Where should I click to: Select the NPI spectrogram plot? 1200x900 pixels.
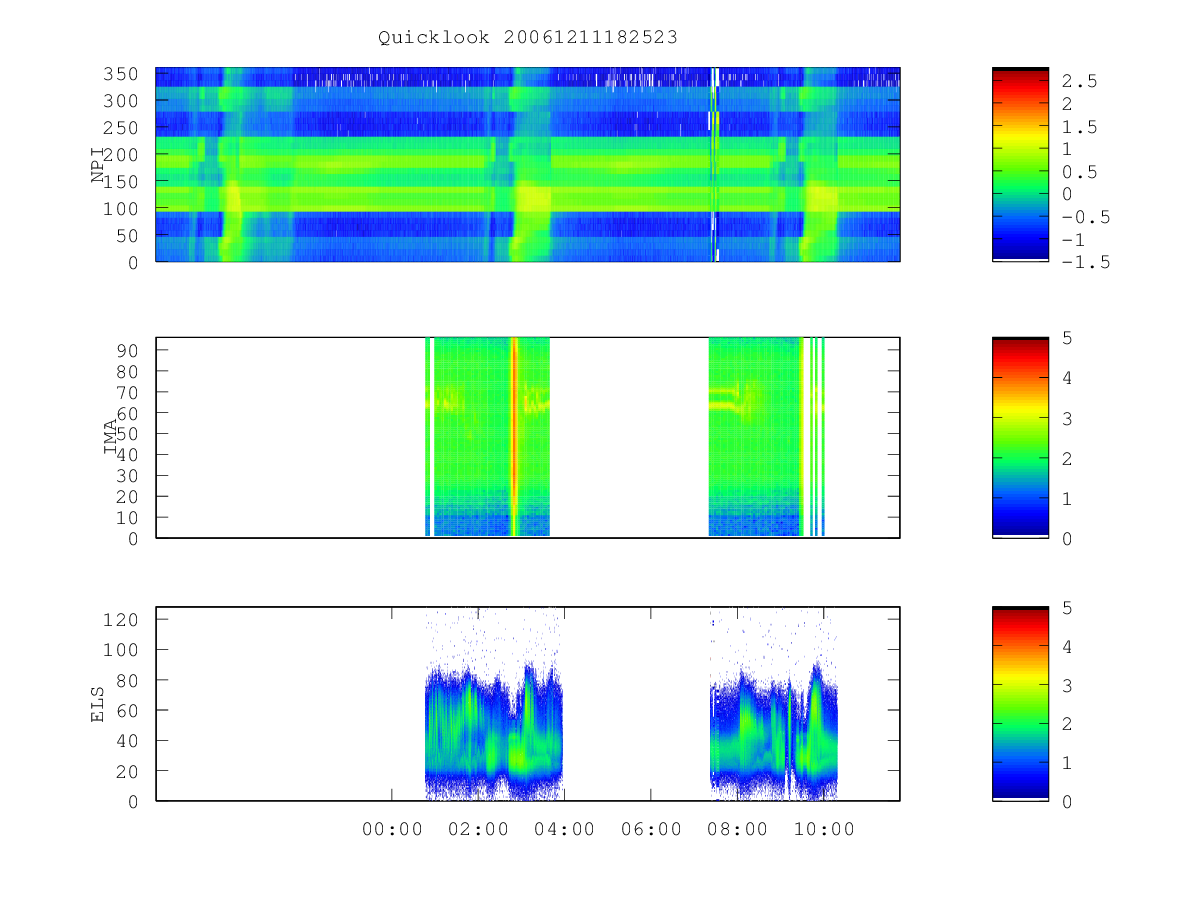(x=528, y=164)
